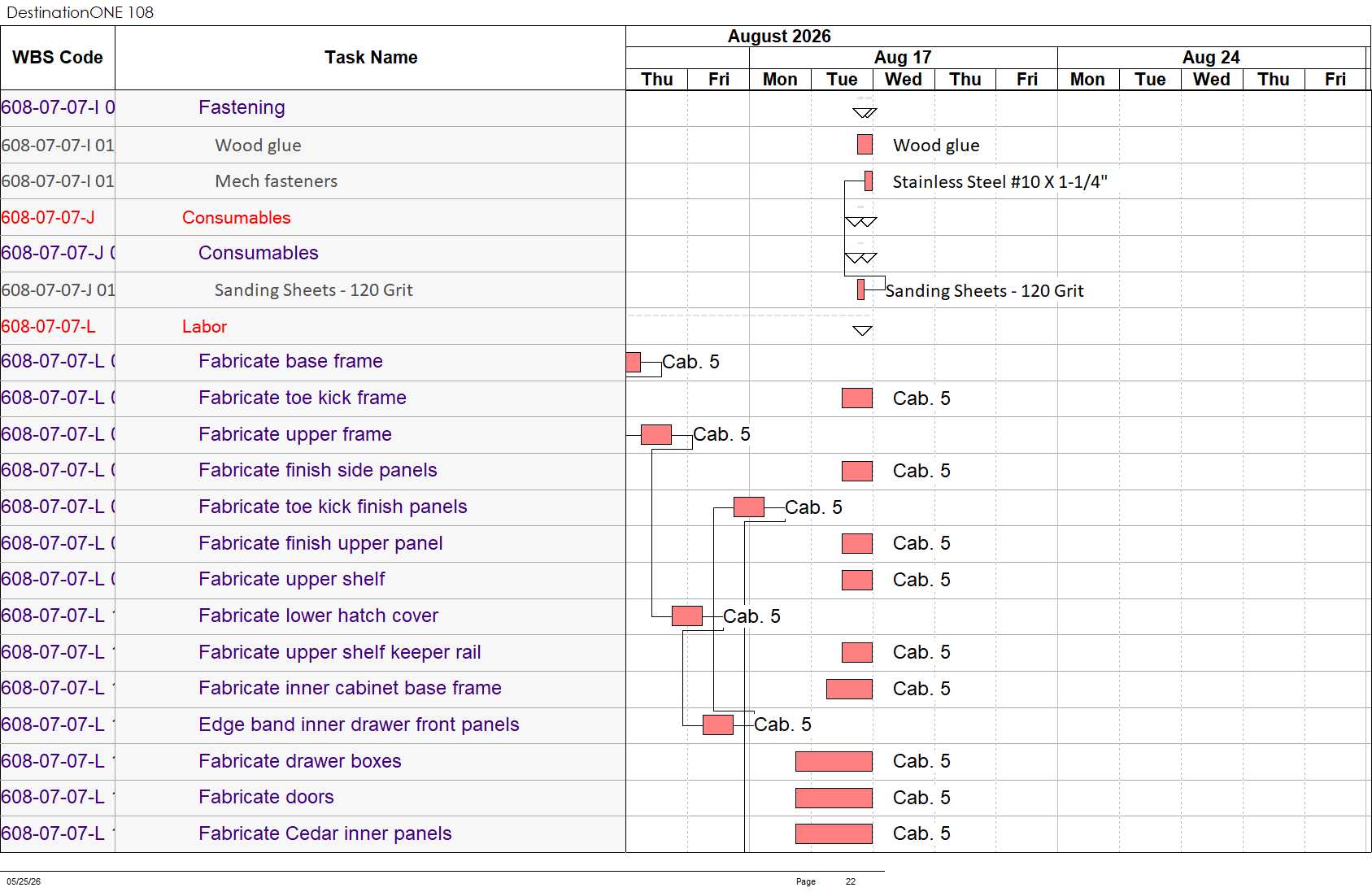1372x892 pixels.
Task: Select the Fabricate upper shelf bar
Action: coord(857,580)
